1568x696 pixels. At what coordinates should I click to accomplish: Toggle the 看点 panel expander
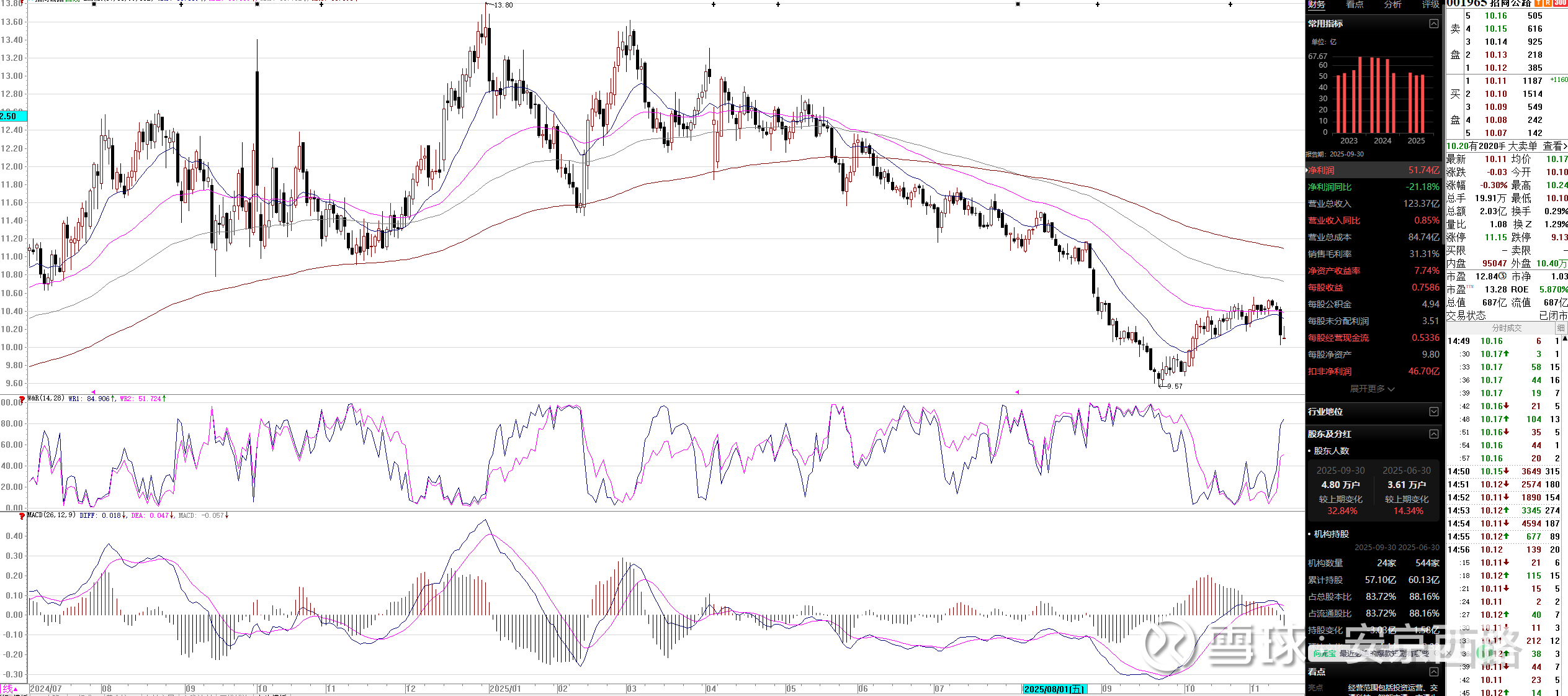pyautogui.click(x=1433, y=672)
